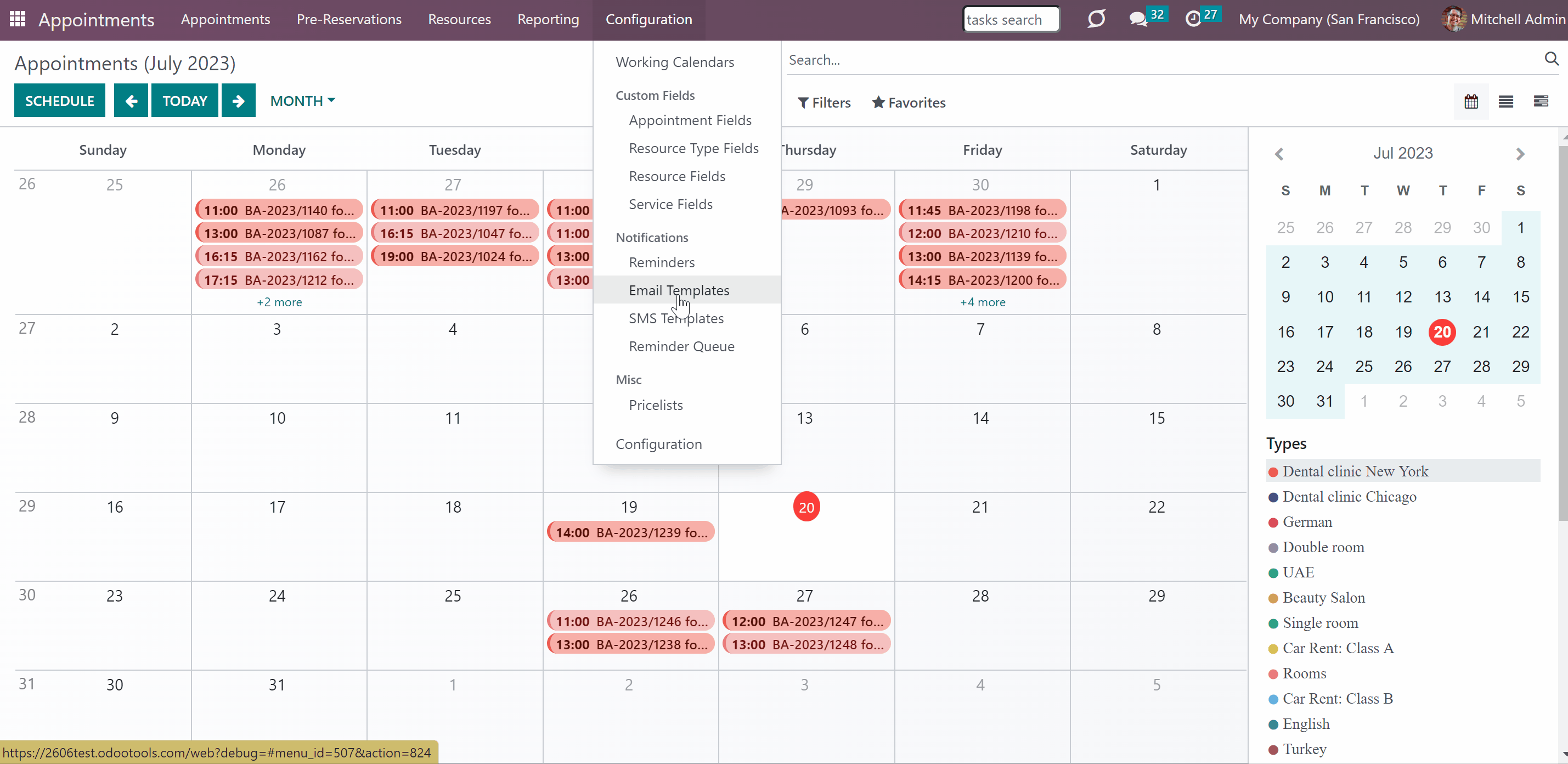Collapse the Configuration top menu
This screenshot has width=1568, height=764.
[648, 19]
